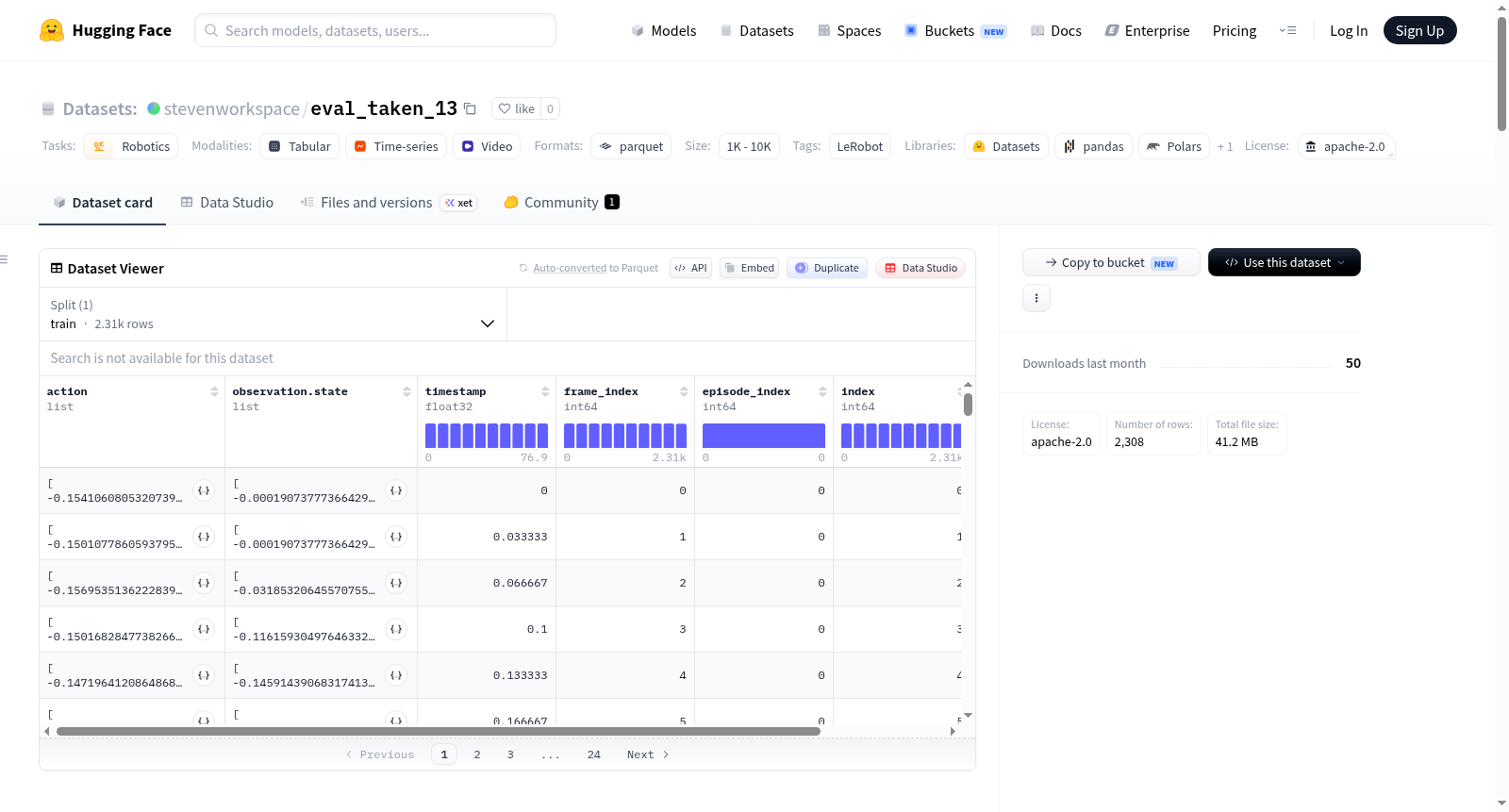Screen dimensions: 1509x812
Task: Click the Sign Up button
Action: [1420, 30]
